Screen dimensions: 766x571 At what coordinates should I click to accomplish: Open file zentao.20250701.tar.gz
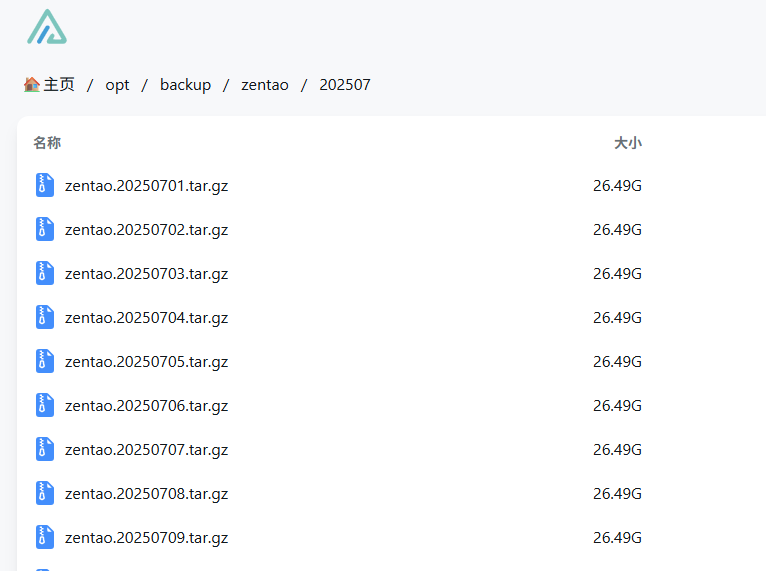[x=147, y=186]
